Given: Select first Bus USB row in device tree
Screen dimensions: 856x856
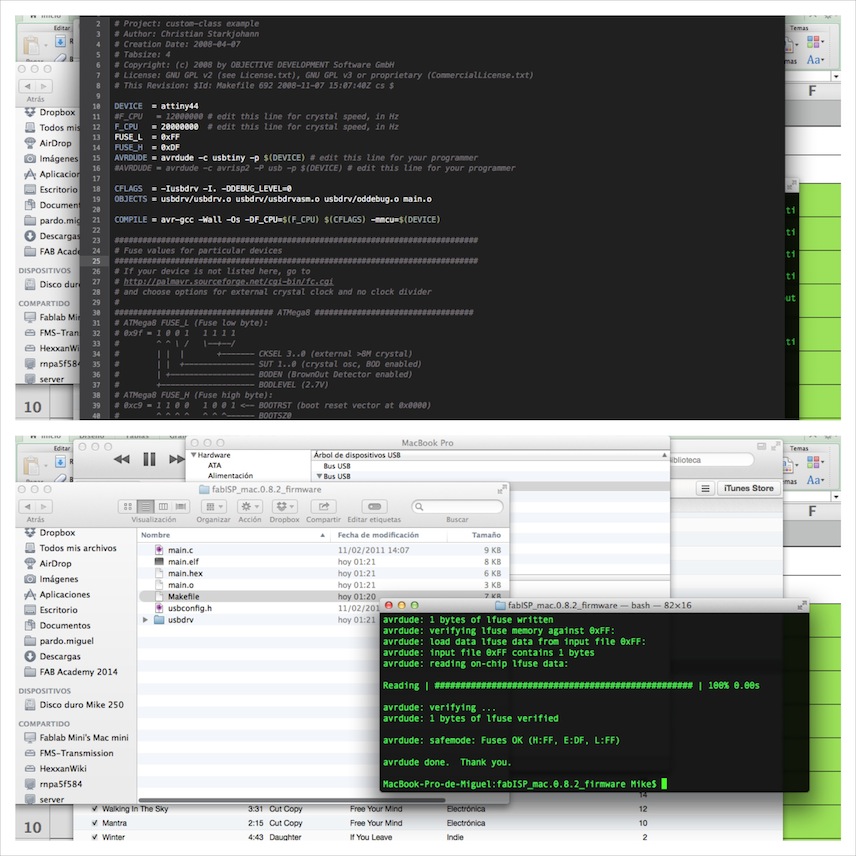Looking at the screenshot, I should point(337,466).
